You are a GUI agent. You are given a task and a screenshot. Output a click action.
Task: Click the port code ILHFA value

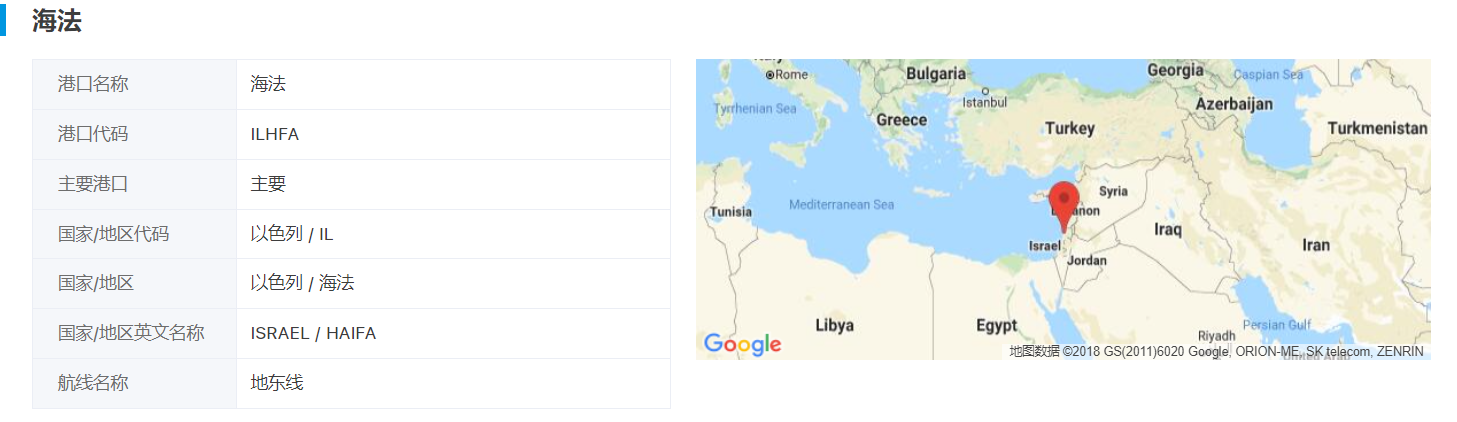pos(274,134)
